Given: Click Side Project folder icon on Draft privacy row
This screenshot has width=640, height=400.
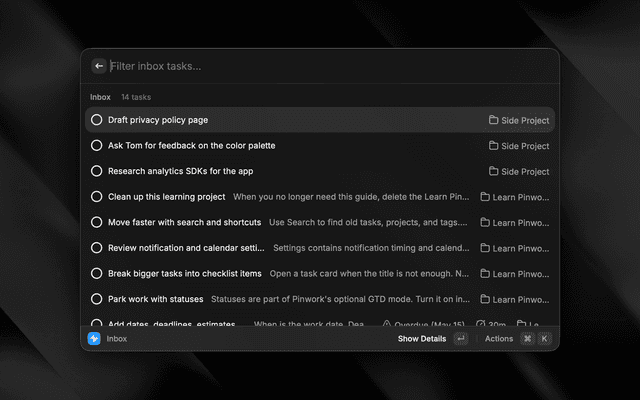Looking at the screenshot, I should [493, 120].
